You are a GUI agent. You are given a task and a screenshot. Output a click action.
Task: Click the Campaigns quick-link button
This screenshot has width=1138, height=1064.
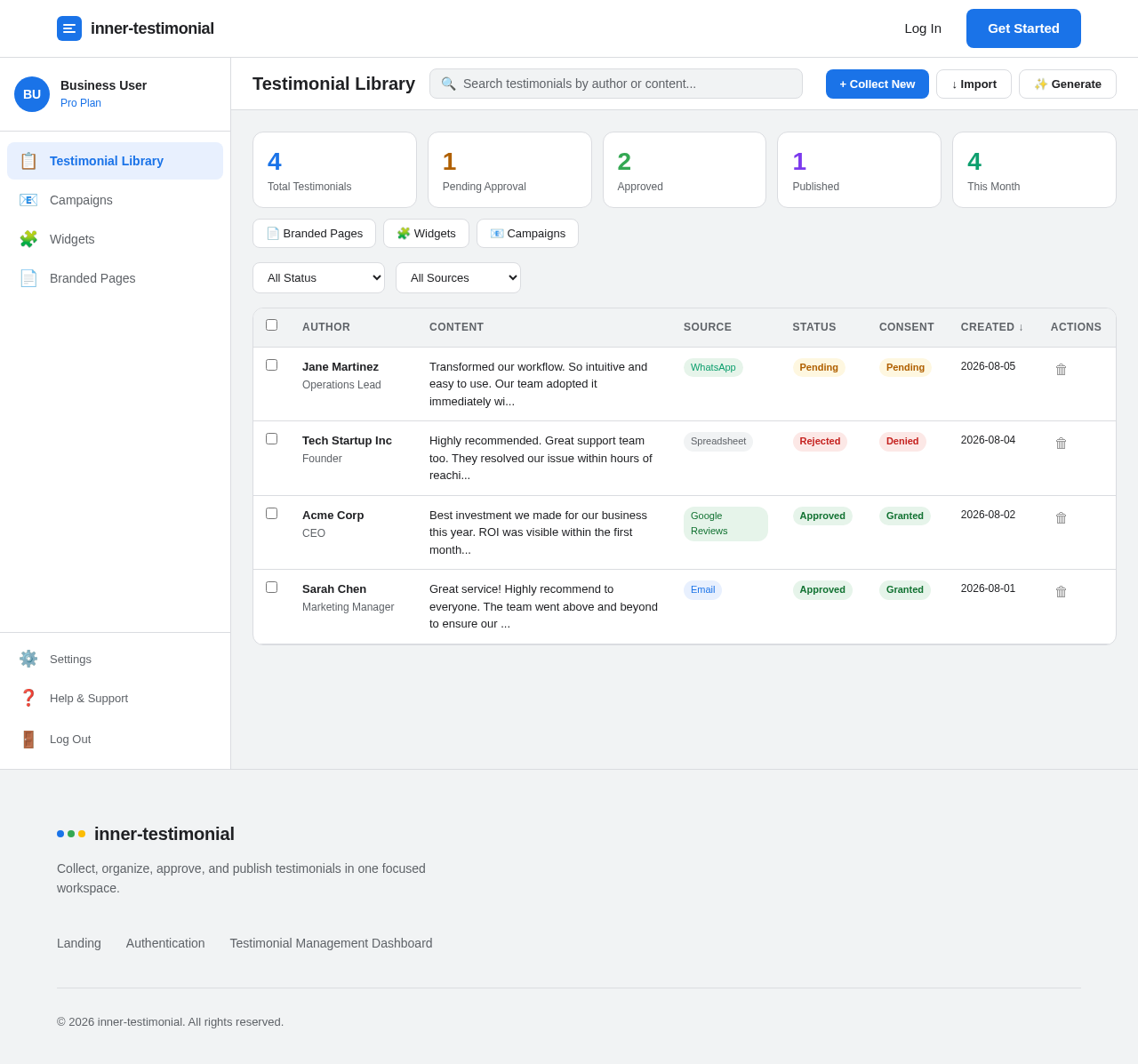pos(527,233)
